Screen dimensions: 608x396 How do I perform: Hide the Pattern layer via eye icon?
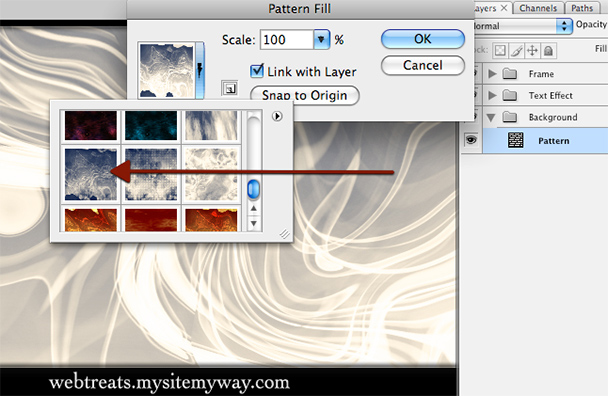pyautogui.click(x=471, y=140)
